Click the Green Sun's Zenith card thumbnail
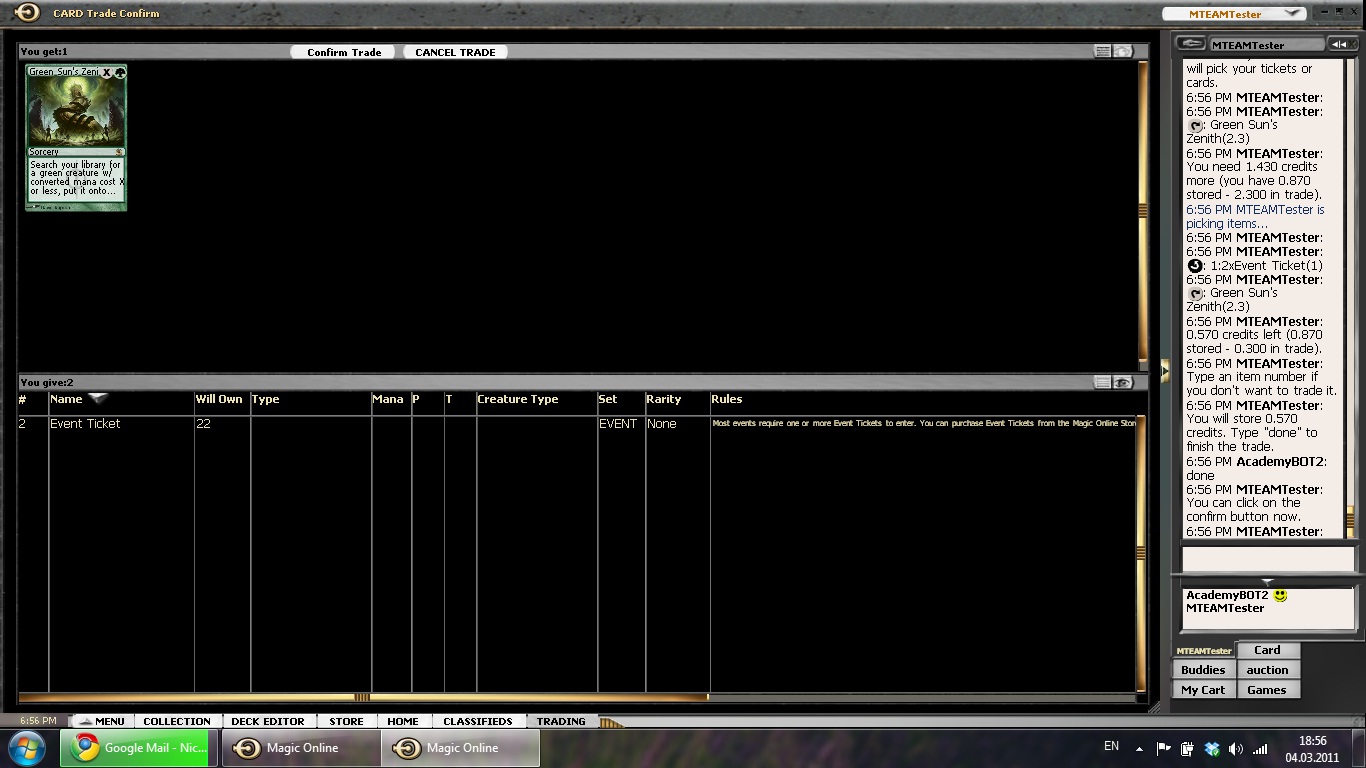Screen dimensions: 1366x768 [x=76, y=137]
